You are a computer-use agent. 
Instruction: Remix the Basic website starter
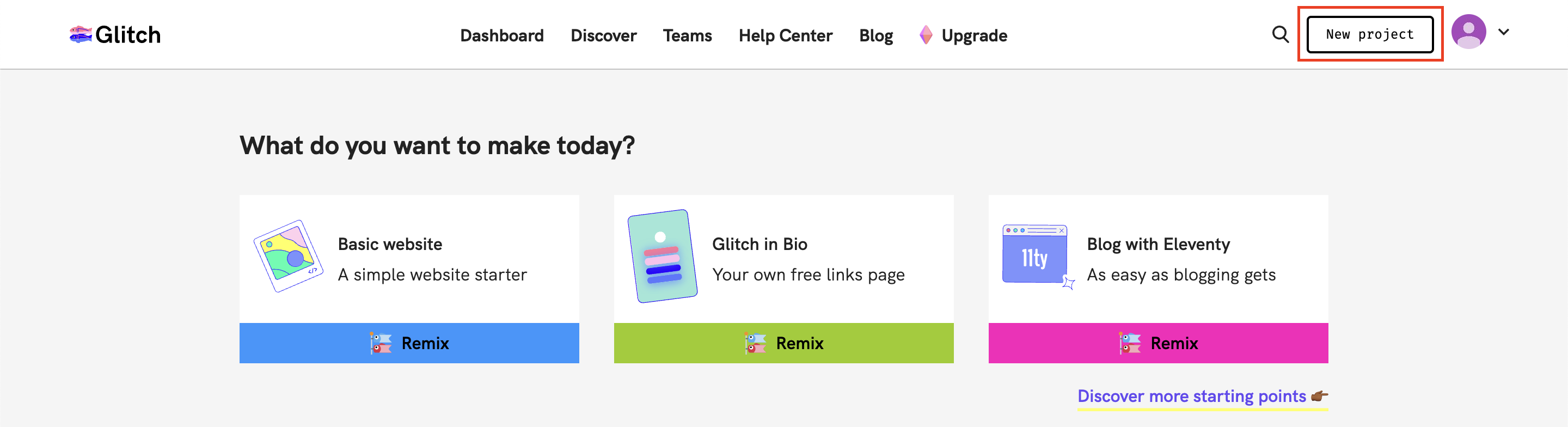click(x=409, y=344)
